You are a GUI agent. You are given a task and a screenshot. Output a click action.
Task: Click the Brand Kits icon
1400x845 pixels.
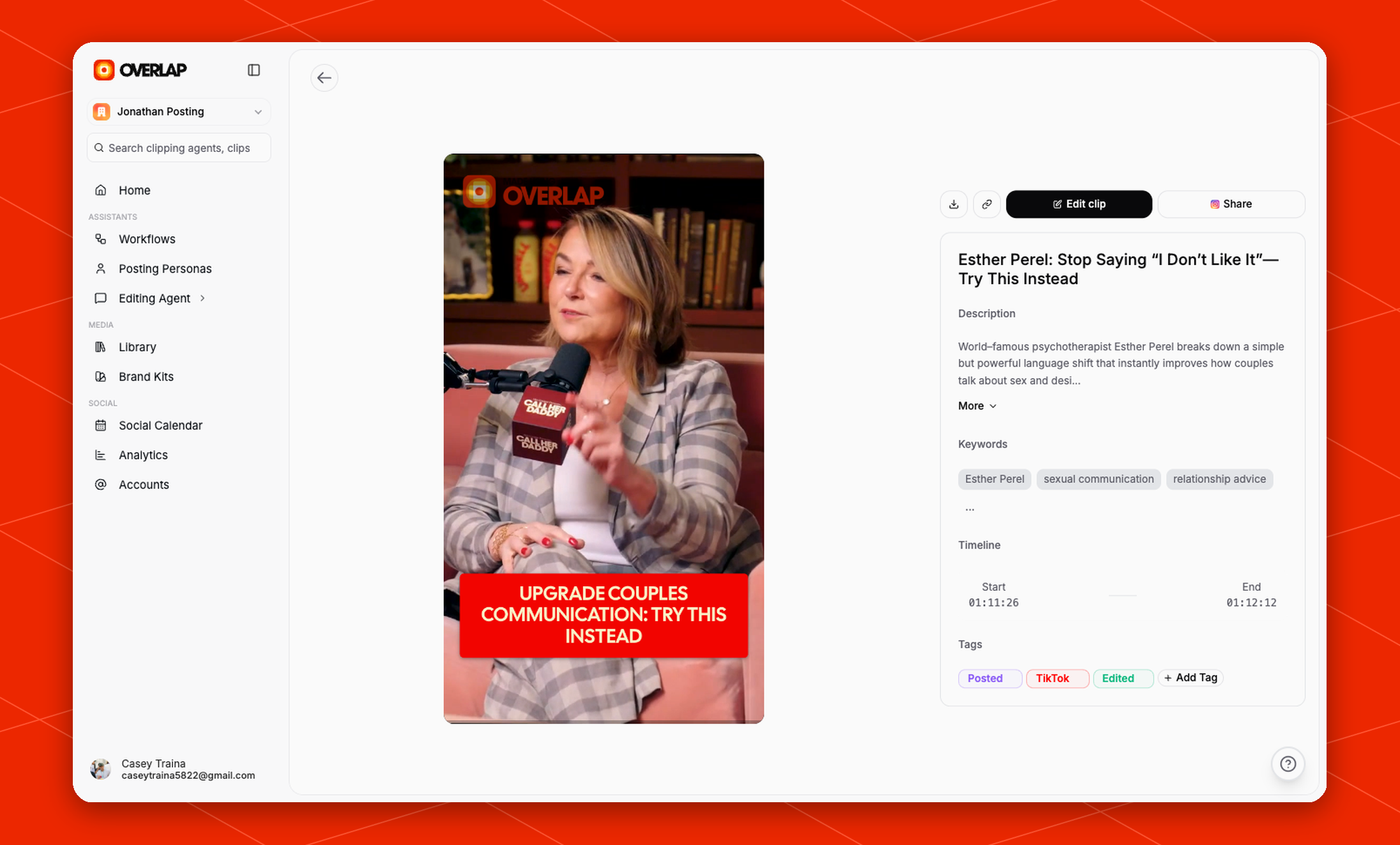[101, 377]
